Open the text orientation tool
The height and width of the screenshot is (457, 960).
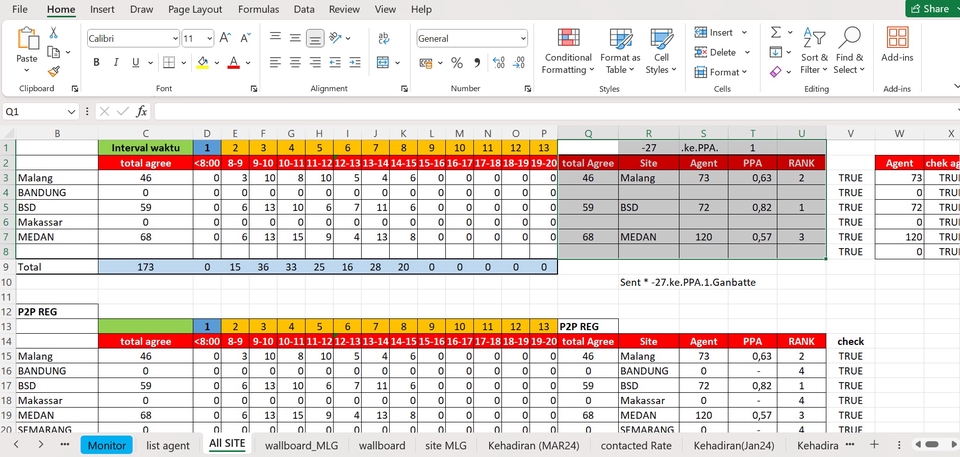click(335, 38)
